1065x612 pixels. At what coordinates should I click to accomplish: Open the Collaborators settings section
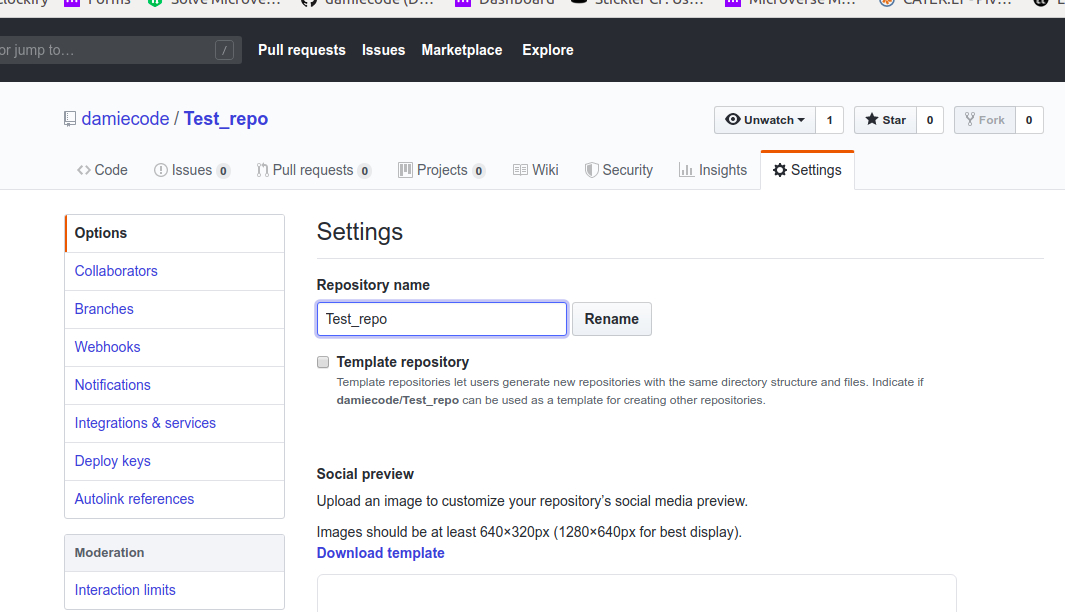[116, 271]
